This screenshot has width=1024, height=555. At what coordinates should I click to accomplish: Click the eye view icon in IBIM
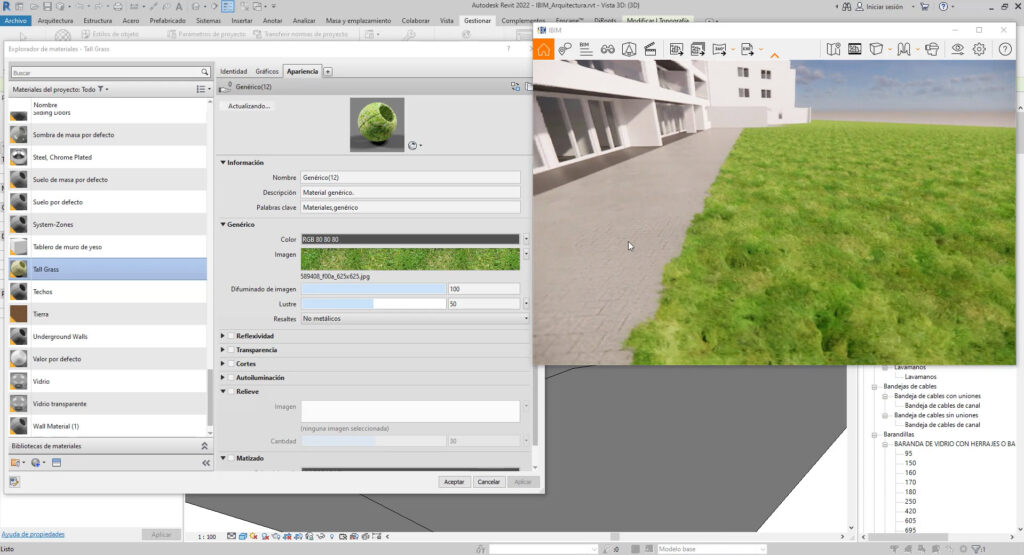(957, 49)
